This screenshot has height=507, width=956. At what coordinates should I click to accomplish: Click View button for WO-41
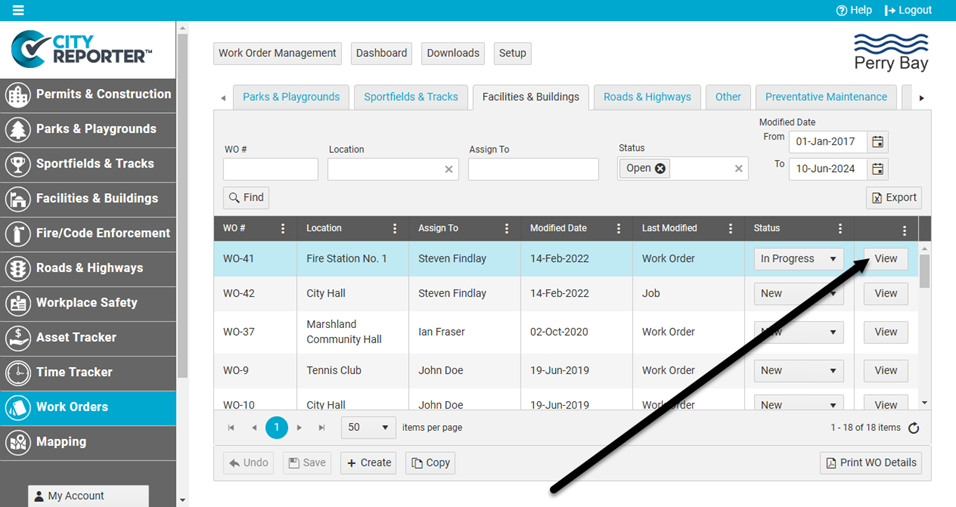tap(886, 259)
